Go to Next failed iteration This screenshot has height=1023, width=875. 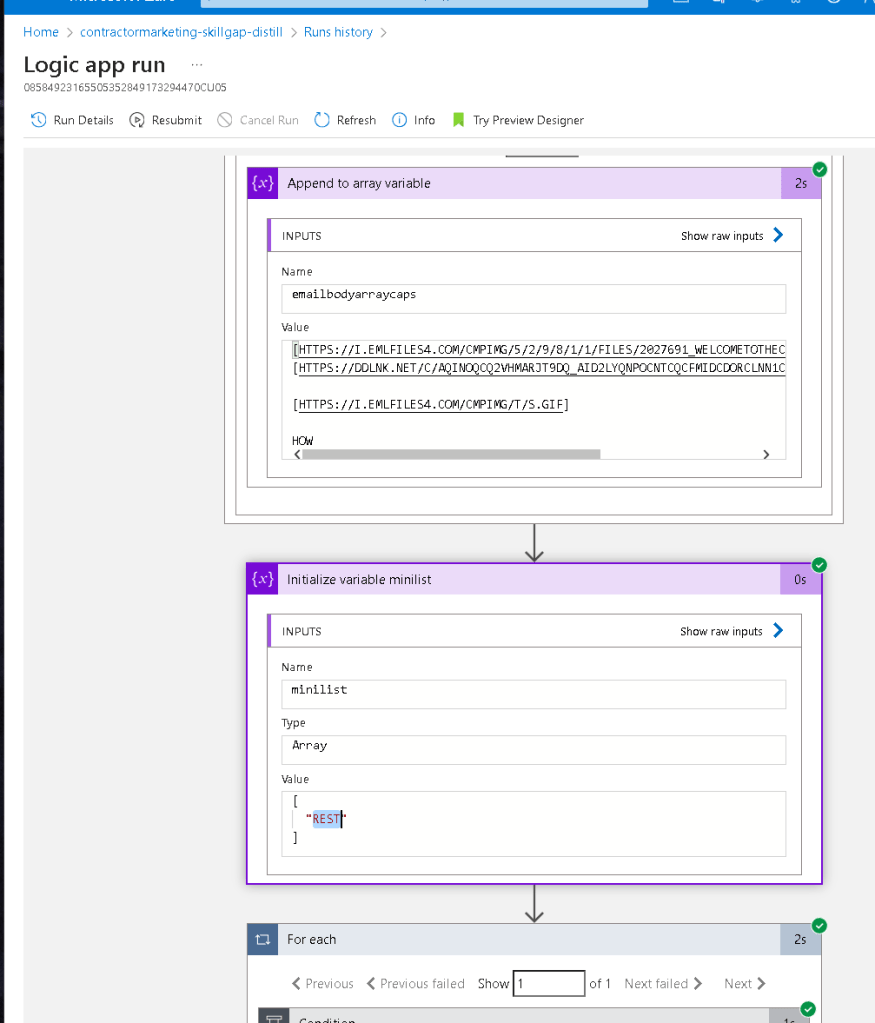pos(663,983)
